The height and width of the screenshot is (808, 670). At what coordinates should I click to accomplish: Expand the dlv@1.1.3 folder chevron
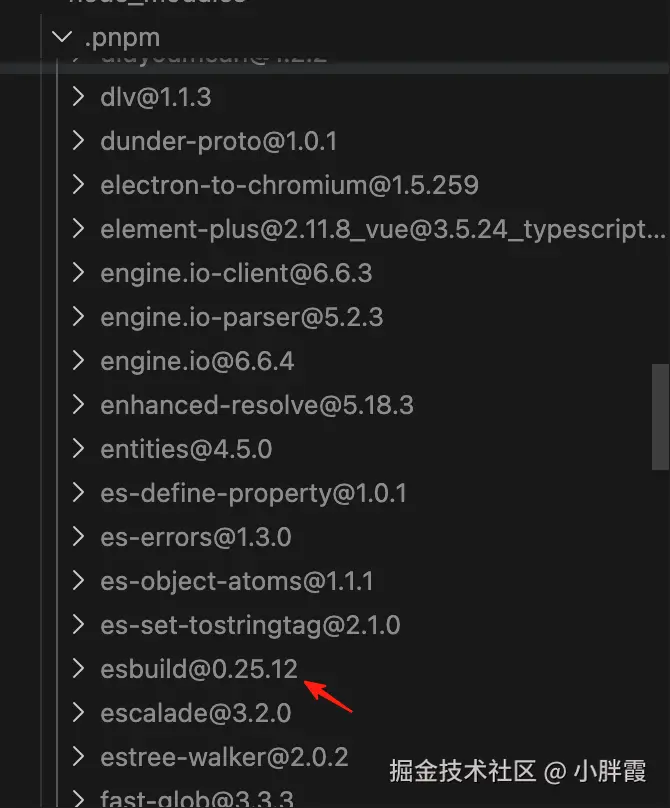coord(78,98)
